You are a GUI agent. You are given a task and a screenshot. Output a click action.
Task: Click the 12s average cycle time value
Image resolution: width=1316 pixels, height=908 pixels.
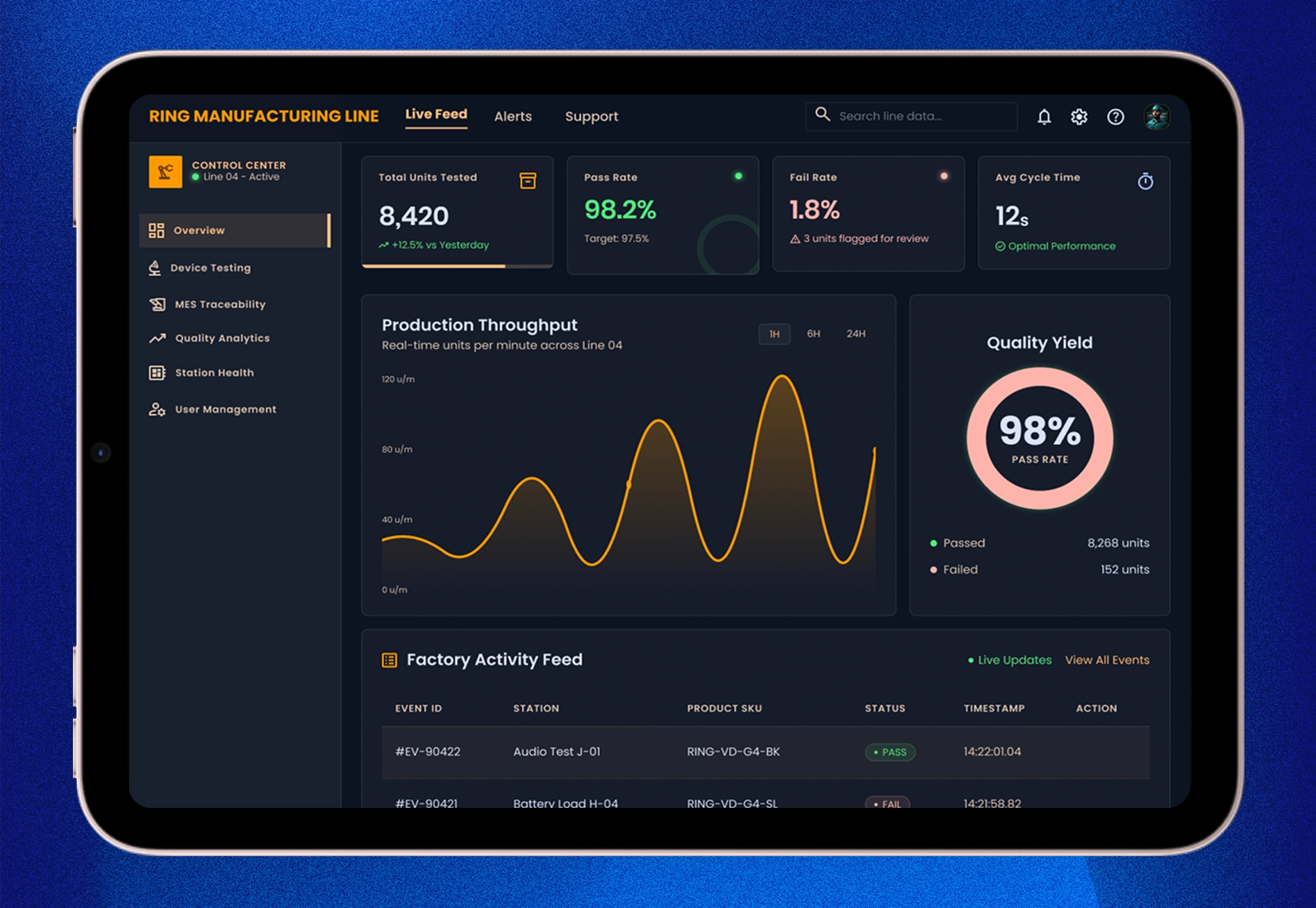(1012, 216)
